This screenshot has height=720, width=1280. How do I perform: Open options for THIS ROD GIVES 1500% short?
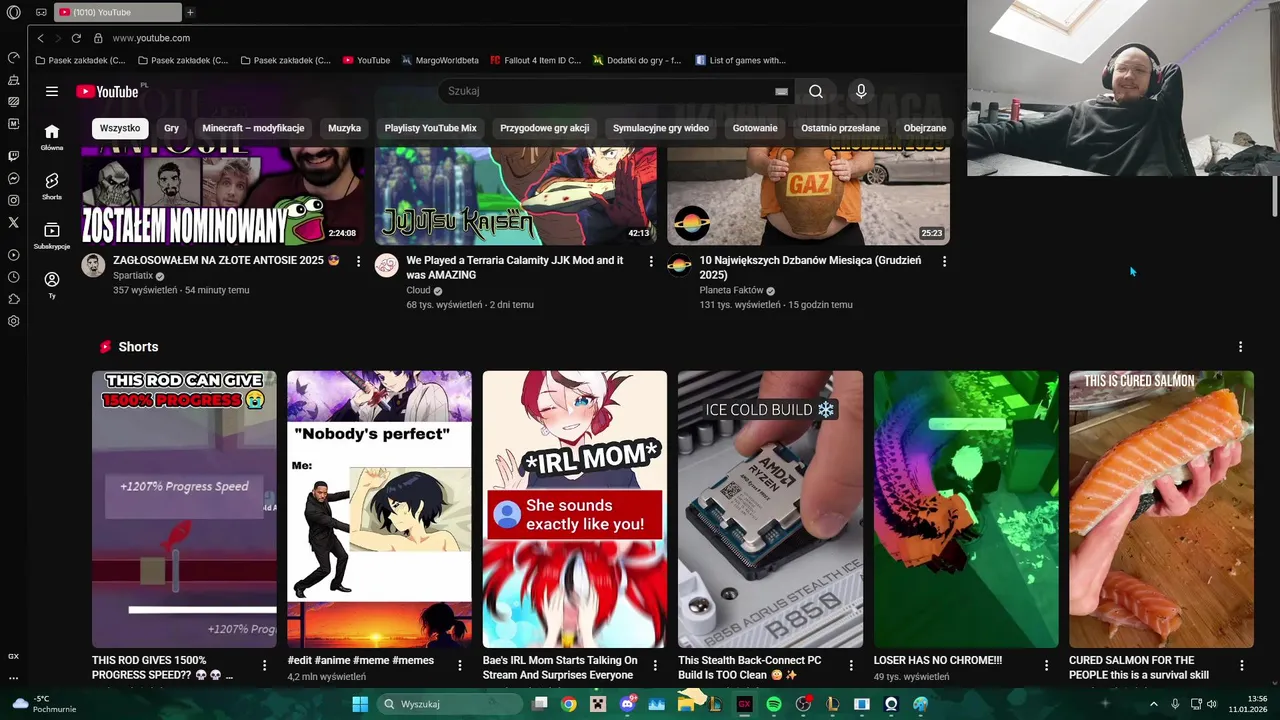(x=265, y=665)
